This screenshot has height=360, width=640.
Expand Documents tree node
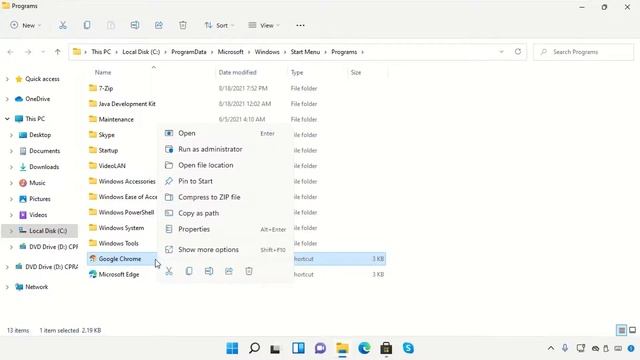tap(11, 151)
